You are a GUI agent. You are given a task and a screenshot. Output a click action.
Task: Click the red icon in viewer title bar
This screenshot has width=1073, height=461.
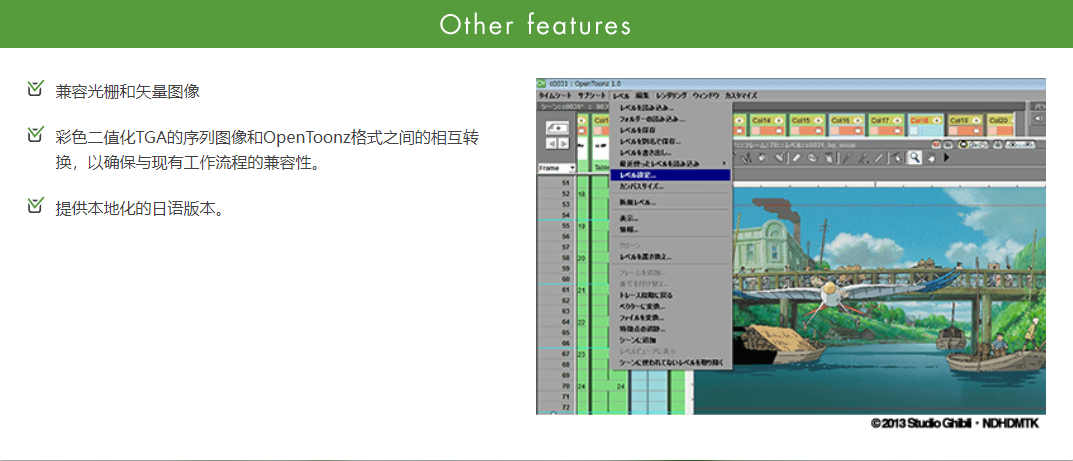point(936,145)
